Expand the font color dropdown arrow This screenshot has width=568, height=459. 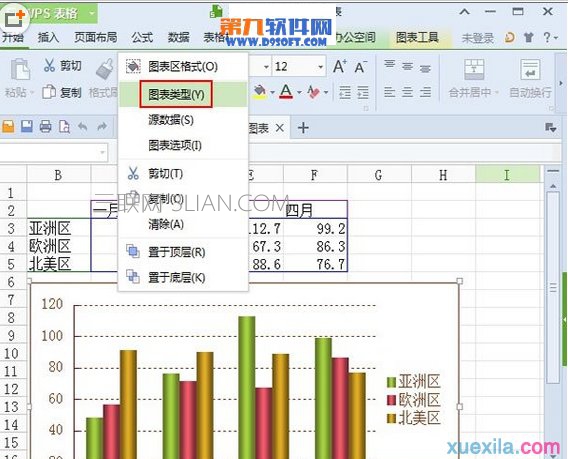[299, 92]
